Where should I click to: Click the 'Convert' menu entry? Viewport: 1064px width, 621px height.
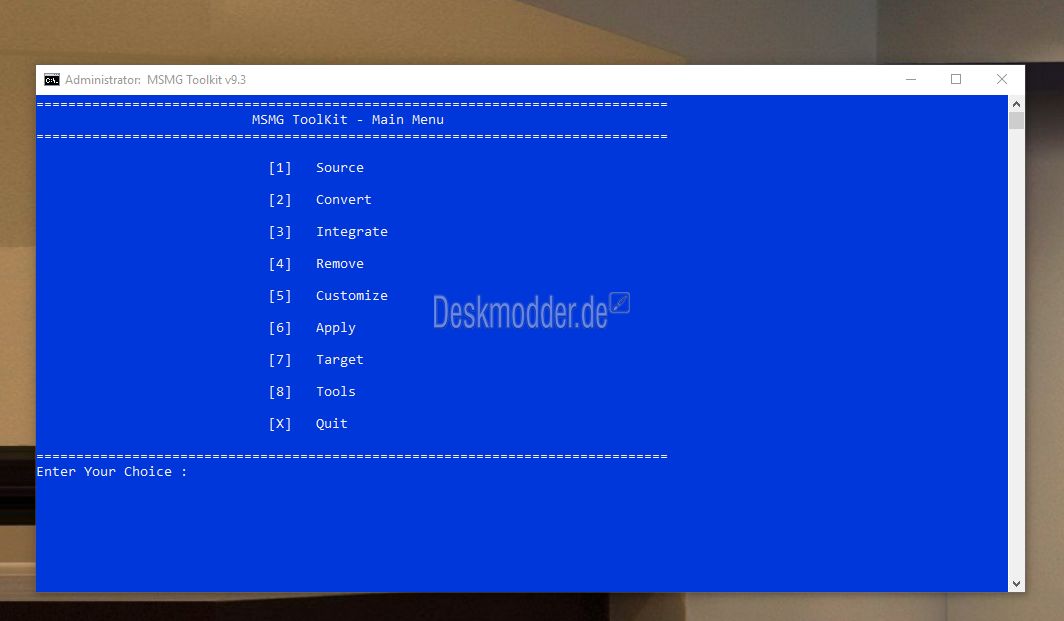343,200
